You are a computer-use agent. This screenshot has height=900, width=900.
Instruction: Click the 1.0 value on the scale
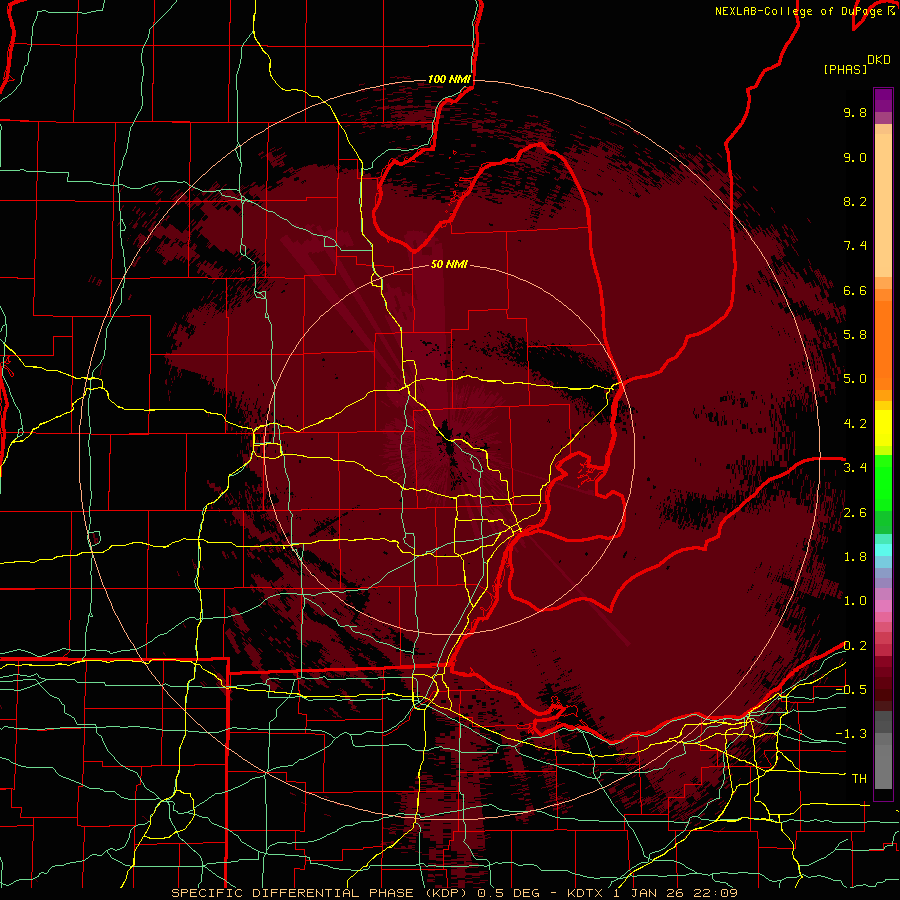(855, 601)
